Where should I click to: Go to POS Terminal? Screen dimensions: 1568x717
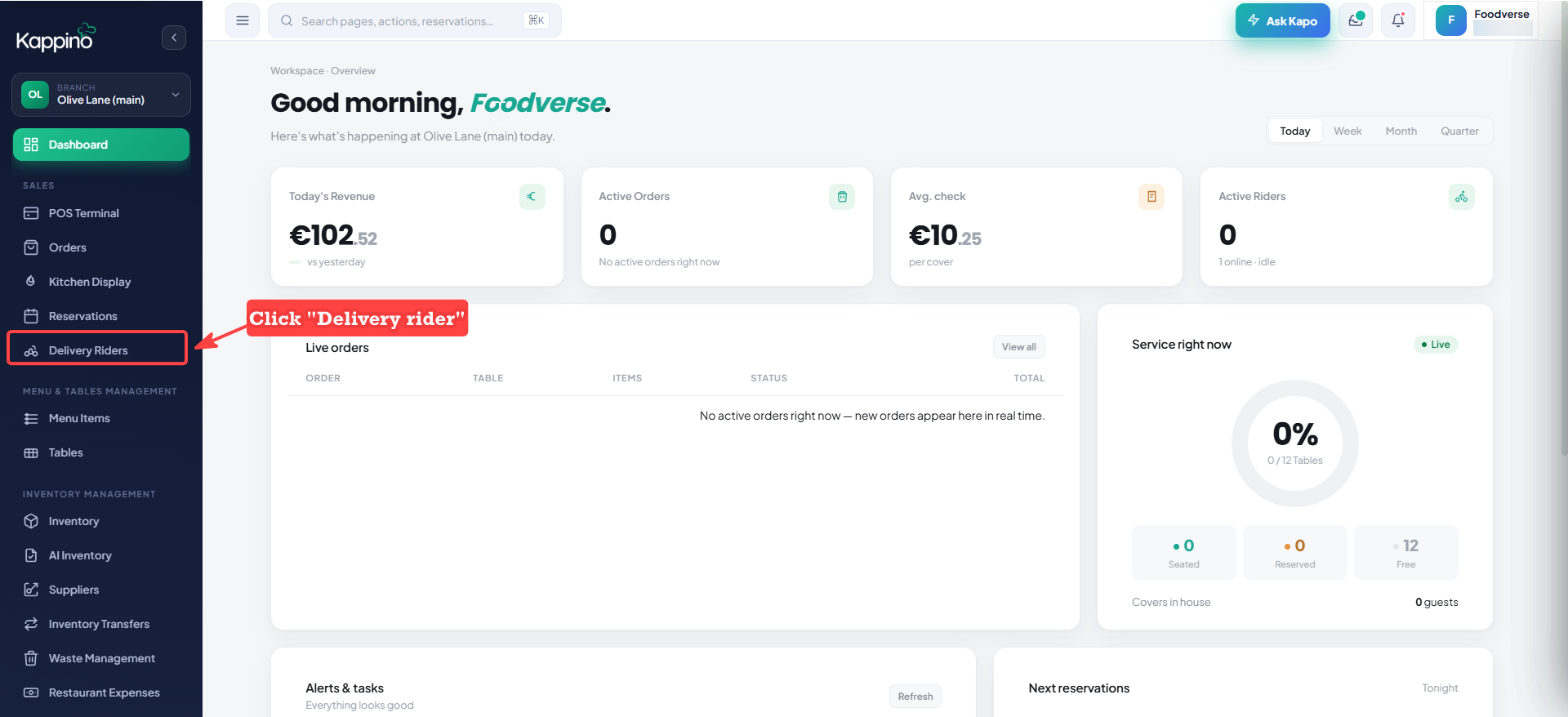click(101, 213)
